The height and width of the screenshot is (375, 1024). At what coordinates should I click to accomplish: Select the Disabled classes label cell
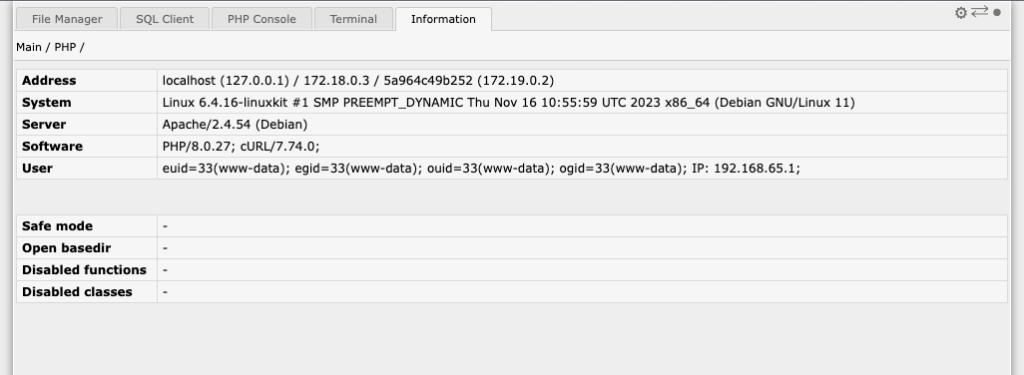(x=87, y=292)
